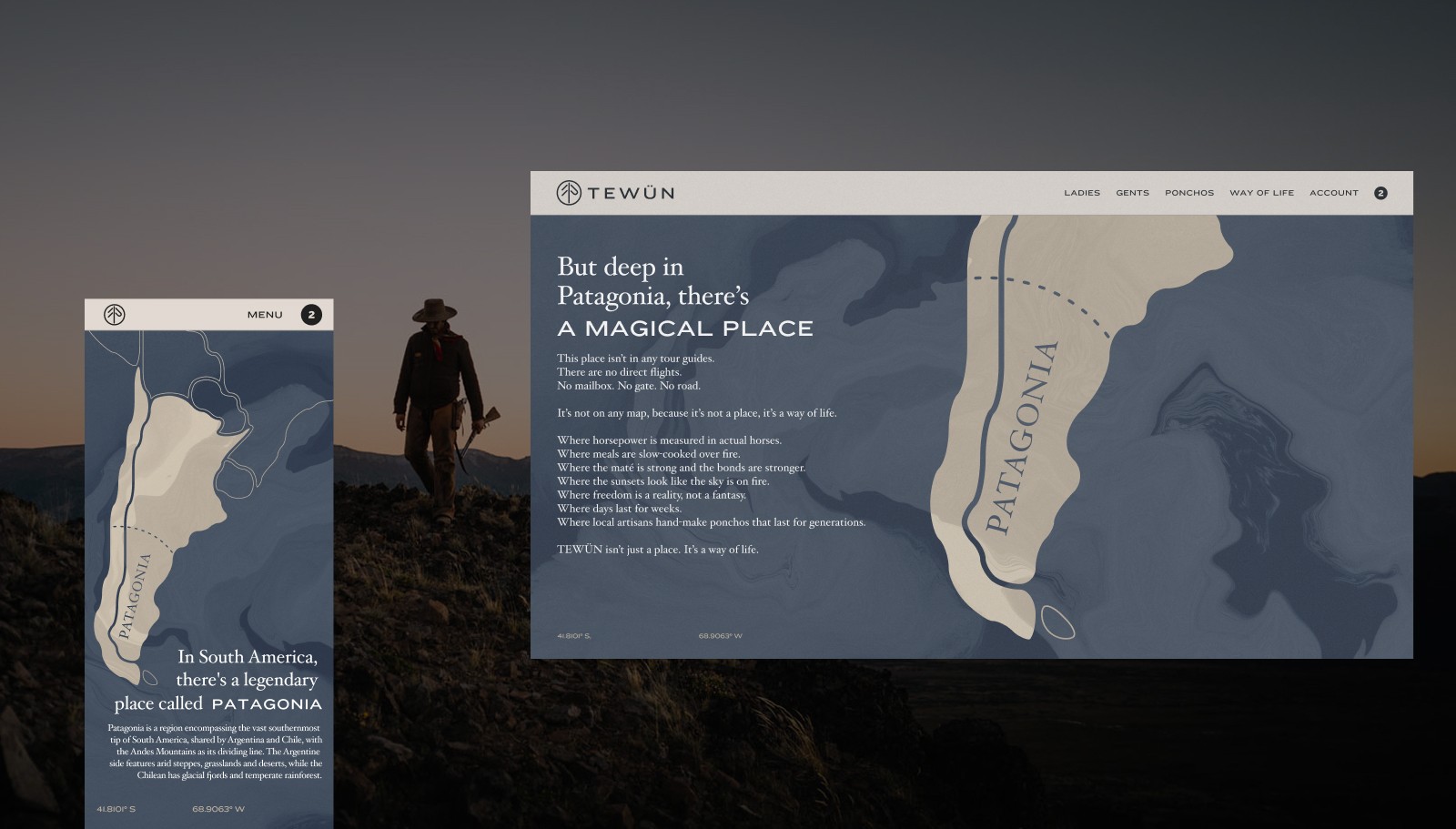Click the mobile coordinate '41.8101° S'
The height and width of the screenshot is (829, 1456).
(x=116, y=809)
